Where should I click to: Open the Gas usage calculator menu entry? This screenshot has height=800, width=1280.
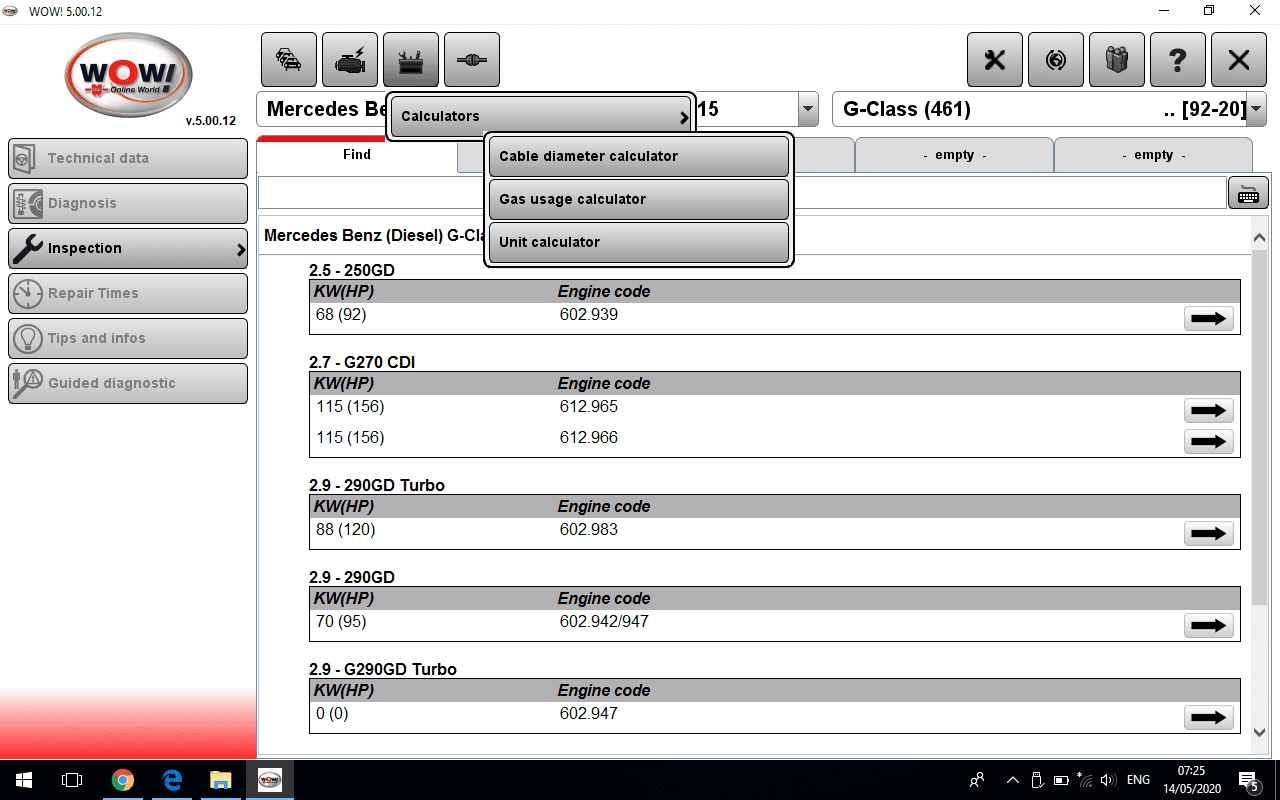(x=638, y=199)
